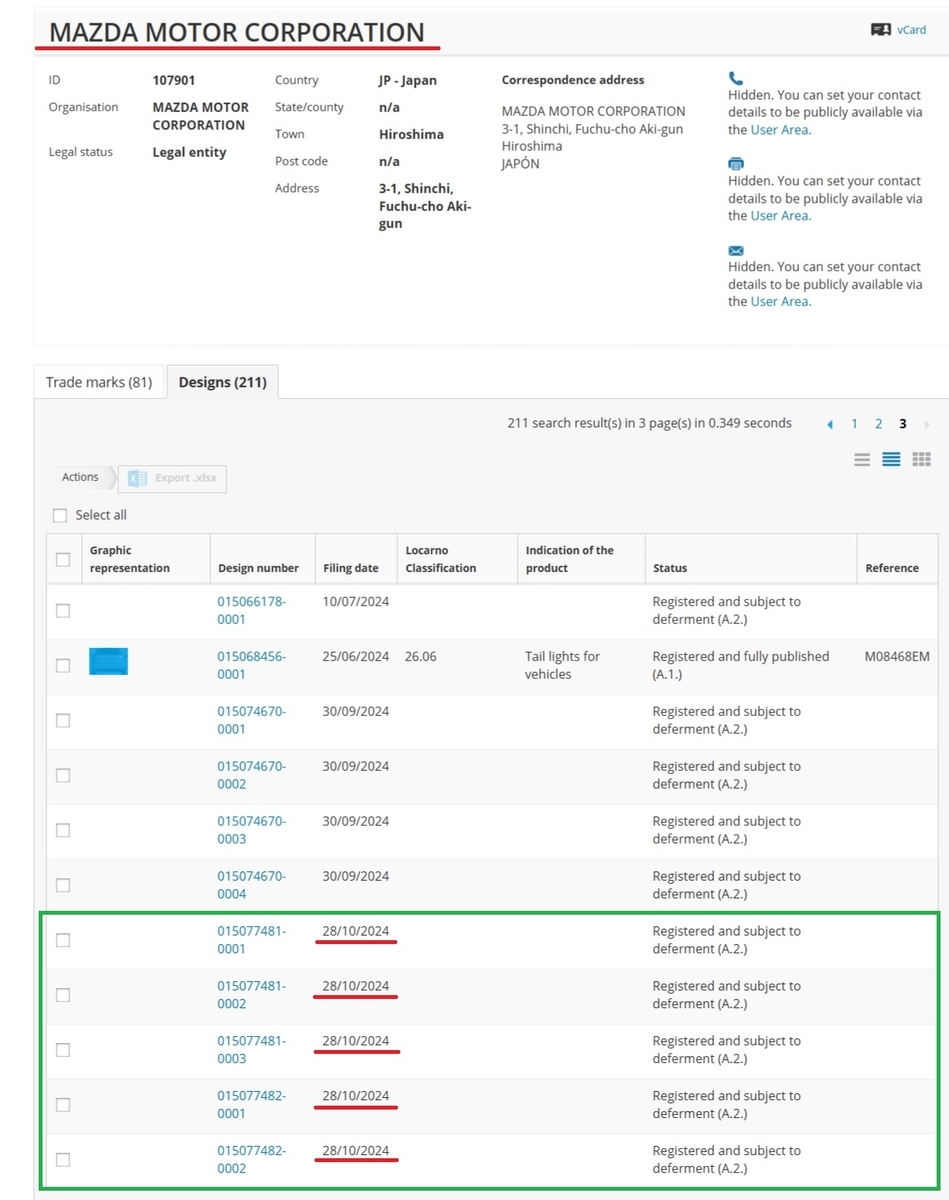
Task: Open the tail lights graphic thumbnail
Action: [x=108, y=661]
